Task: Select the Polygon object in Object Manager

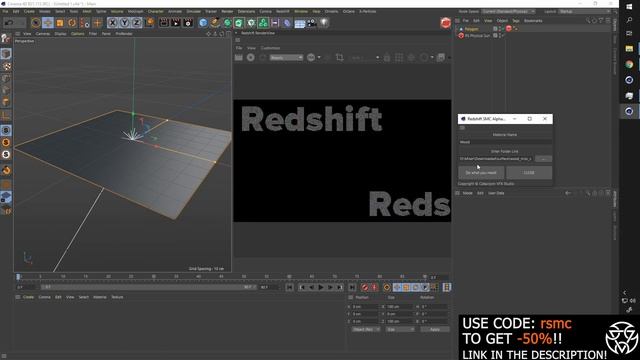Action: click(471, 29)
